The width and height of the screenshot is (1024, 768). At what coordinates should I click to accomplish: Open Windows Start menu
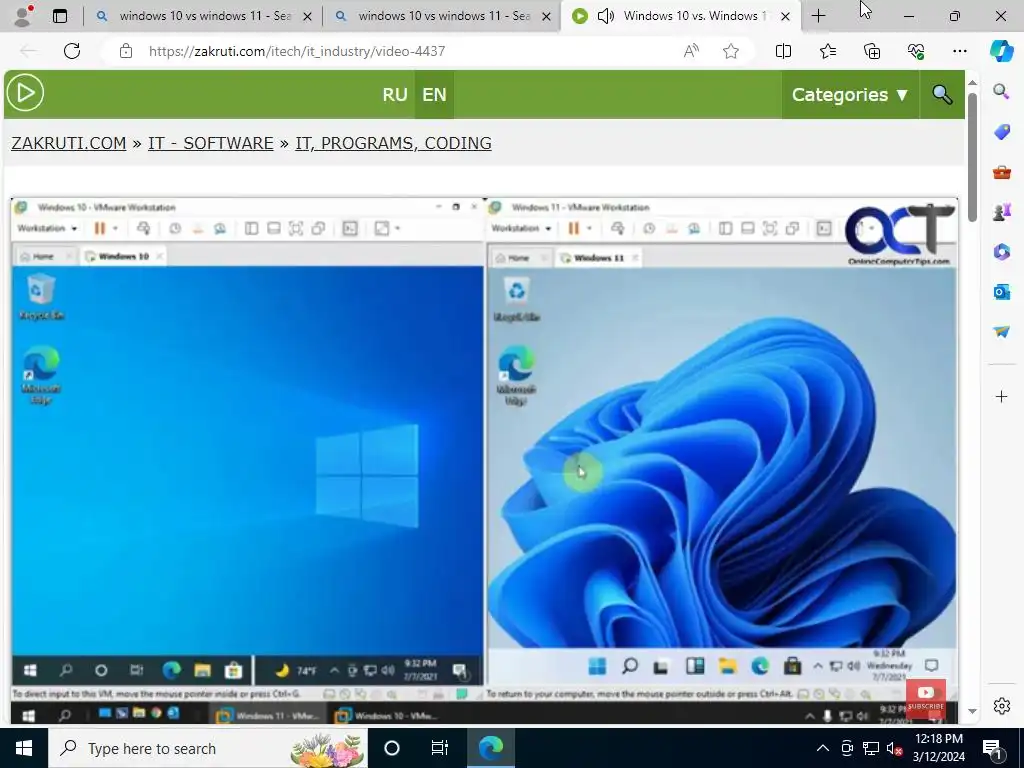(24, 748)
